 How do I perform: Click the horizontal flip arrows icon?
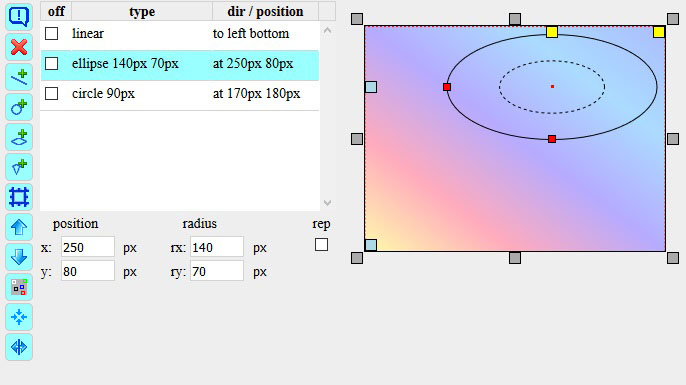pos(19,347)
